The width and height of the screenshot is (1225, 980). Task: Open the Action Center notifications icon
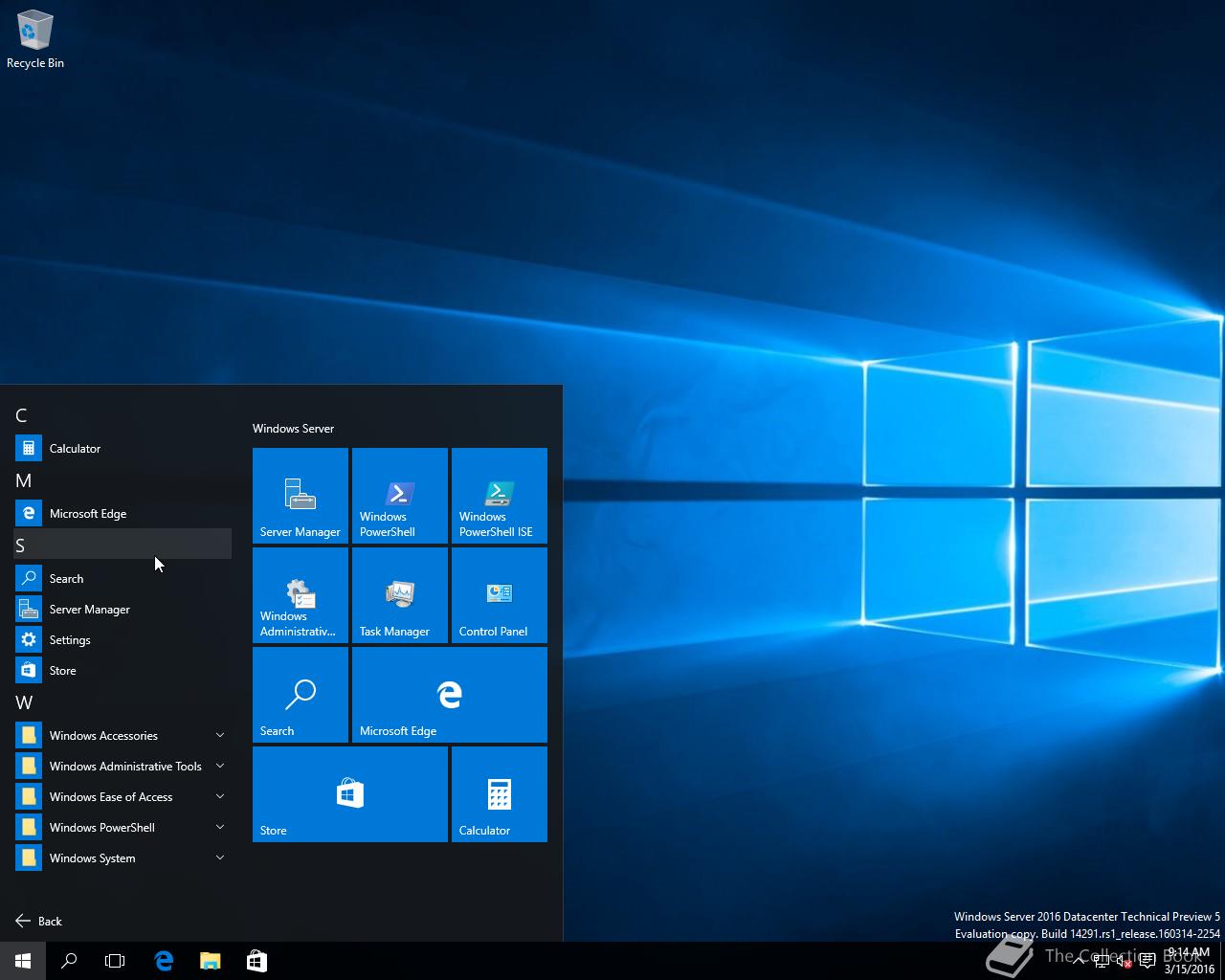(1147, 961)
